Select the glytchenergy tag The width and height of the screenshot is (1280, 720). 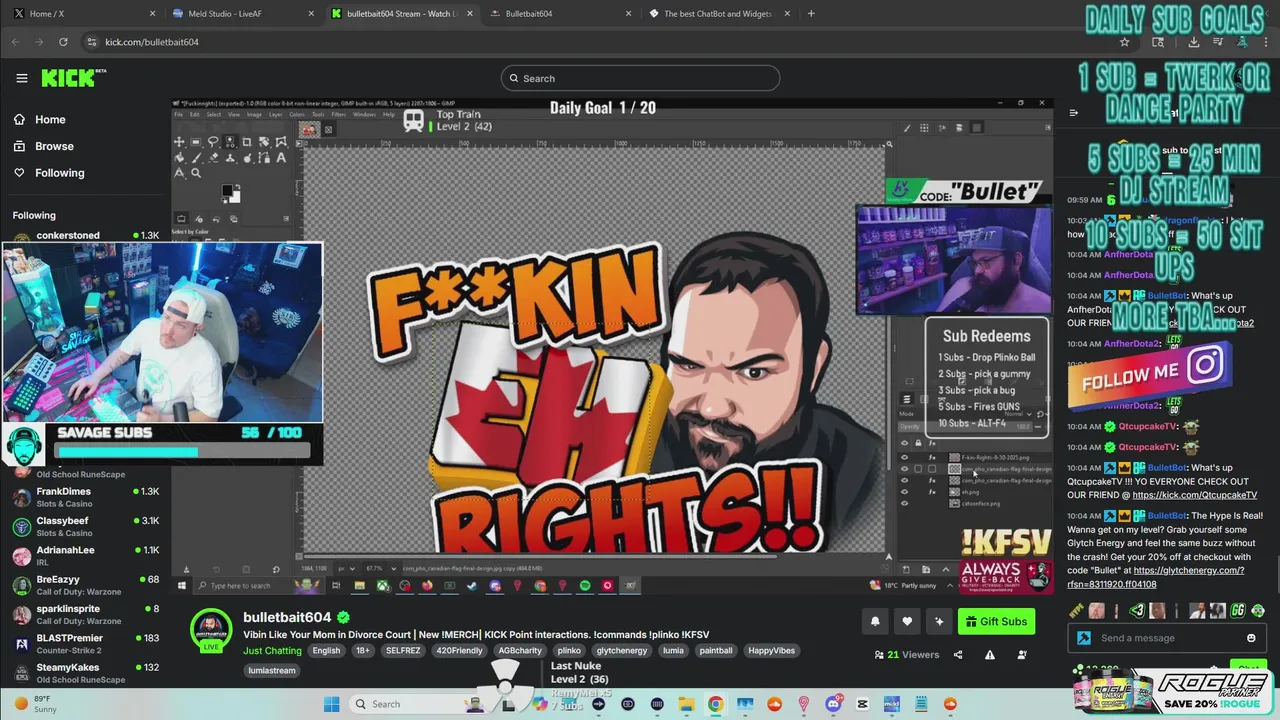coord(622,650)
